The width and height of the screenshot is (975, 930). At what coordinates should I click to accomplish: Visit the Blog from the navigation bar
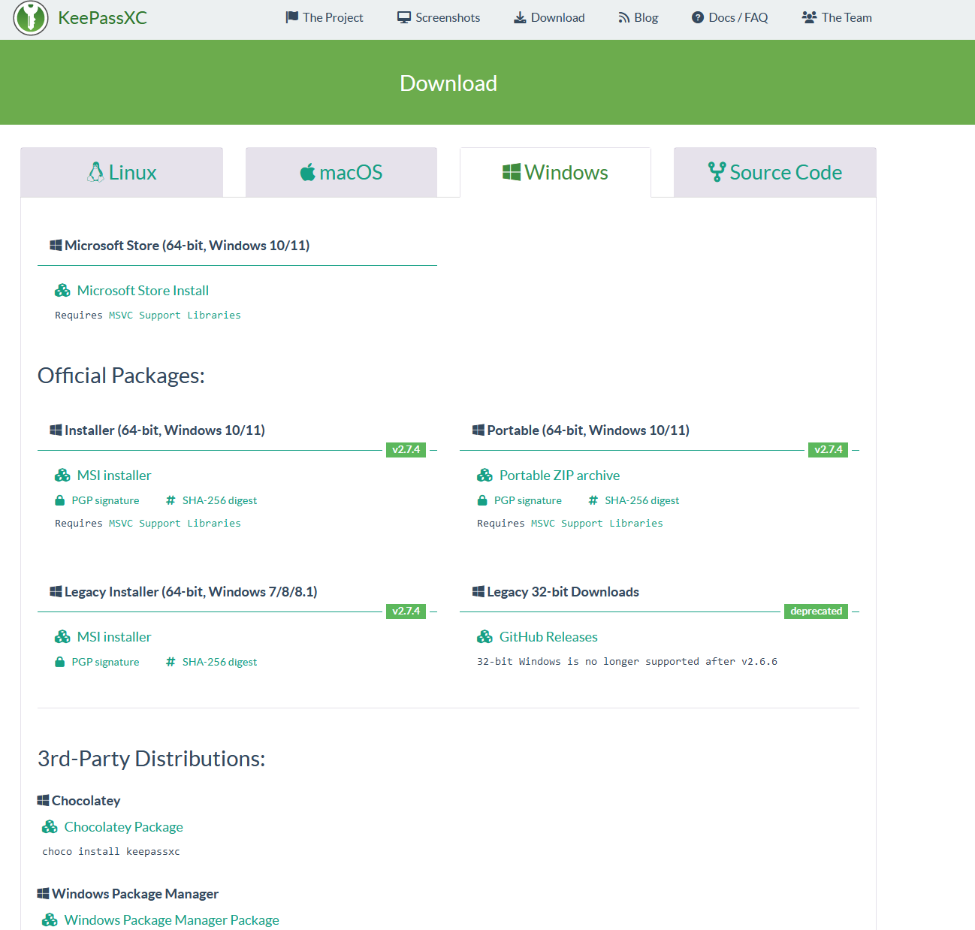[x=638, y=18]
